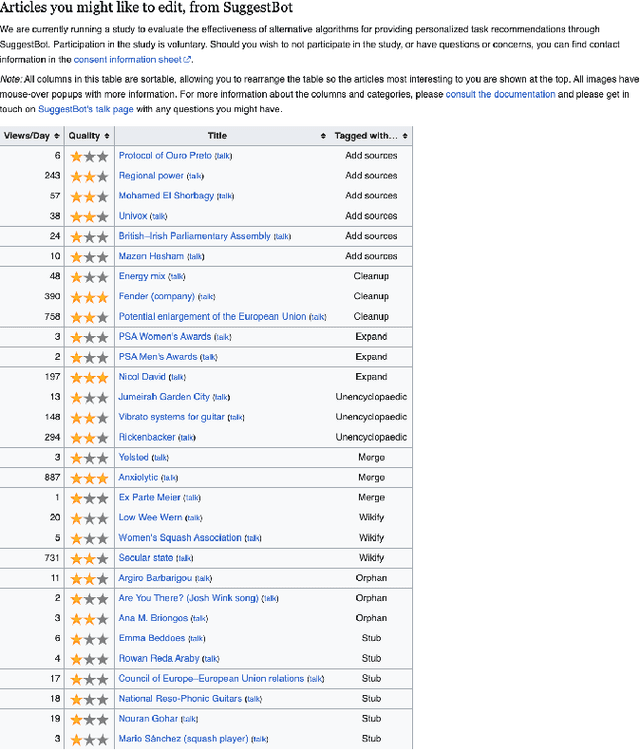Open the Council of Europe–European Union relations article
The width and height of the screenshot is (640, 750).
point(211,679)
